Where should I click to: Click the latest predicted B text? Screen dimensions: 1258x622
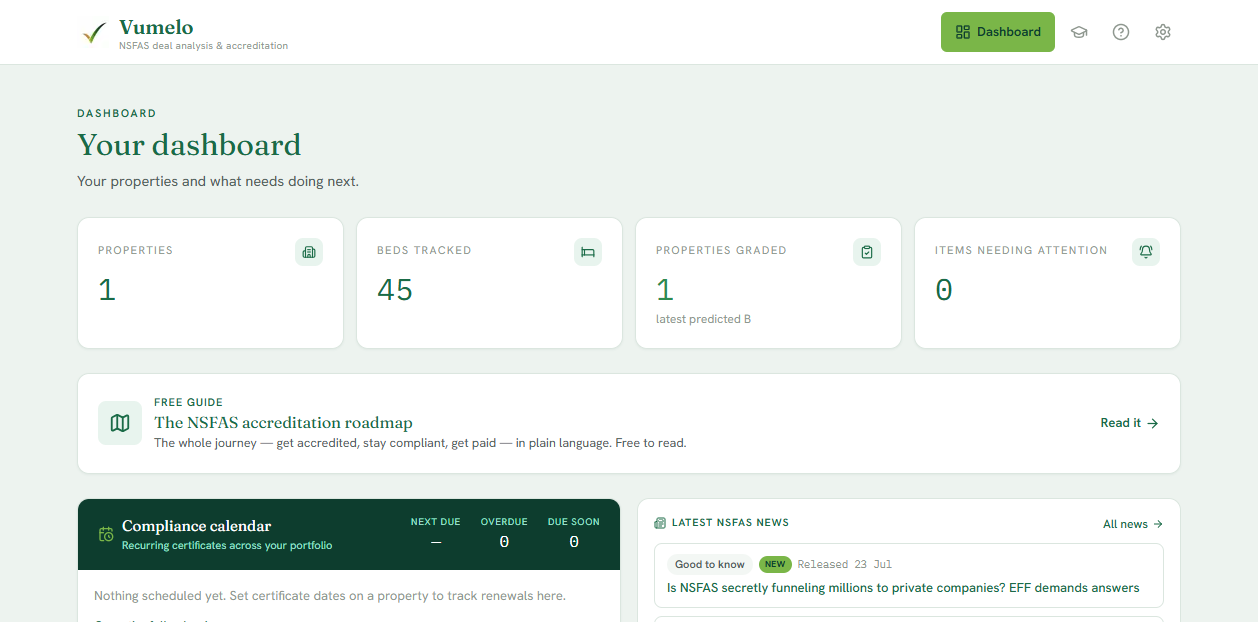703,319
